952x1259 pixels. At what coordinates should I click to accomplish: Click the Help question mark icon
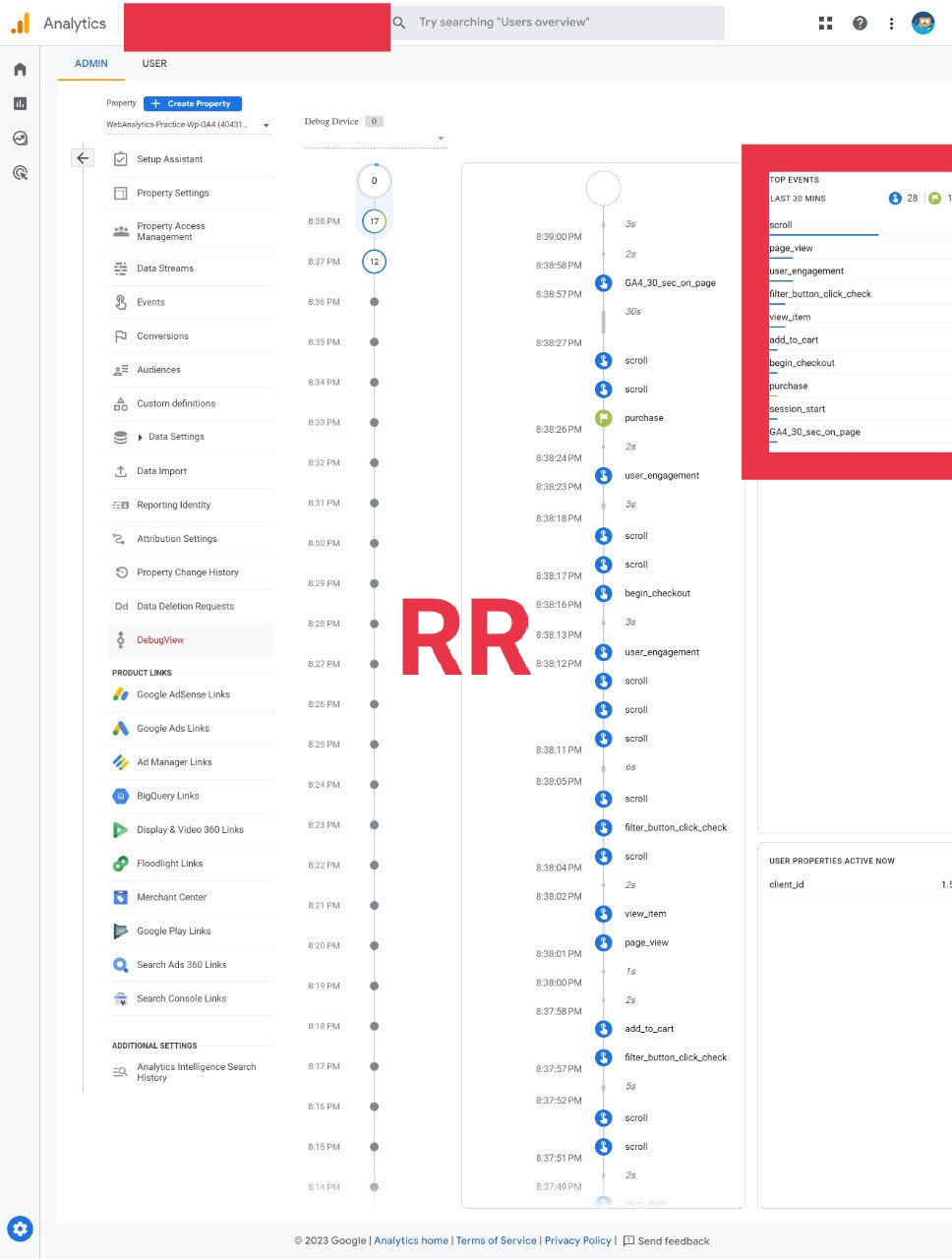tap(860, 24)
